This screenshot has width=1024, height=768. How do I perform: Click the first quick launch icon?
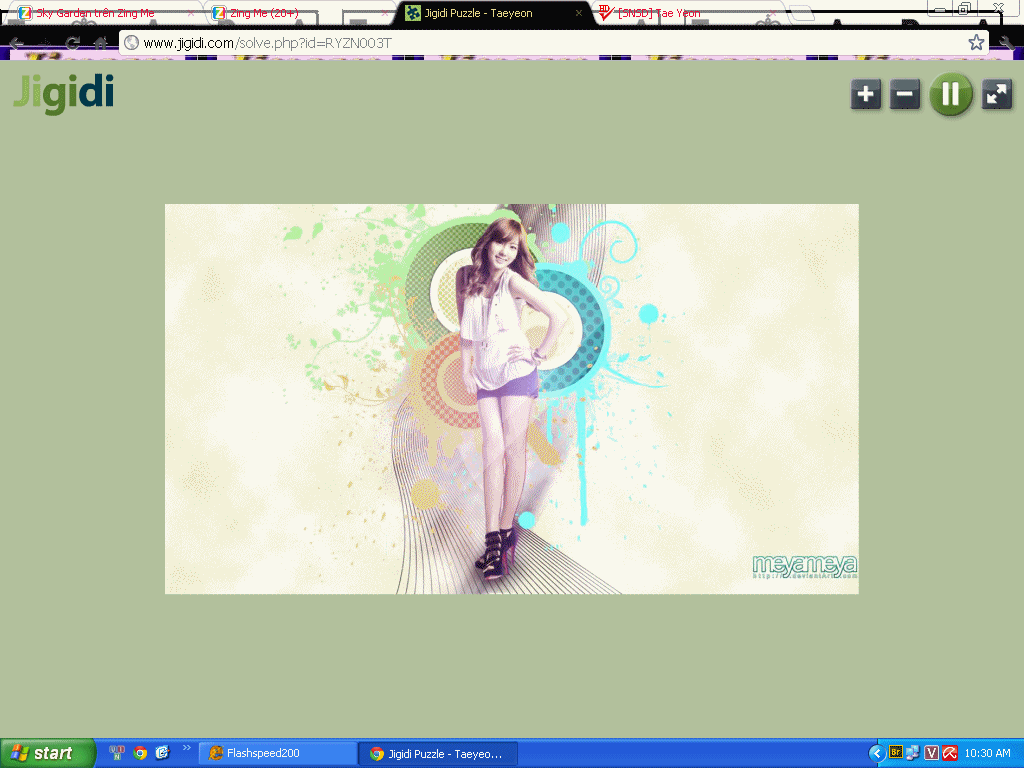click(x=117, y=753)
